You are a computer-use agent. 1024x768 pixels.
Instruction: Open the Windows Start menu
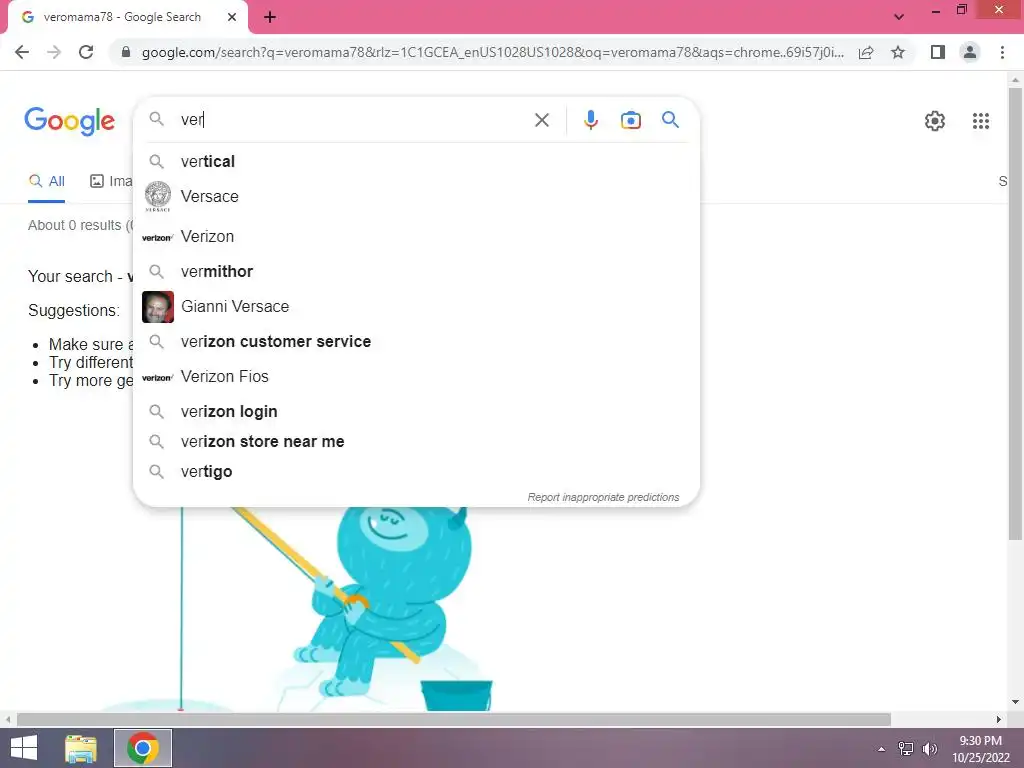(x=24, y=748)
